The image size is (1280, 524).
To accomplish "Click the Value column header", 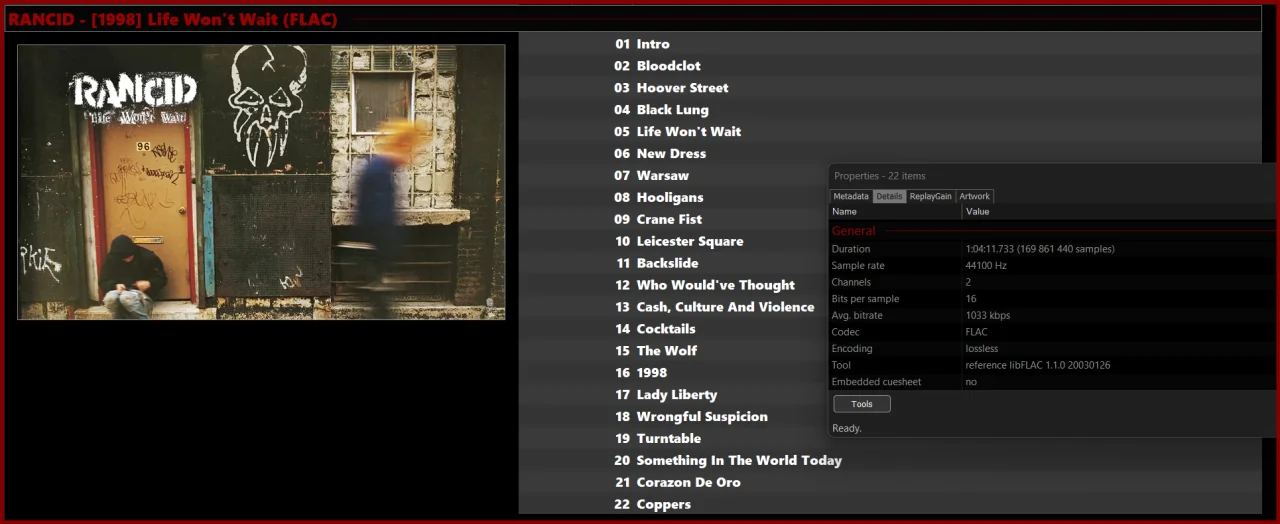I will click(x=1120, y=211).
